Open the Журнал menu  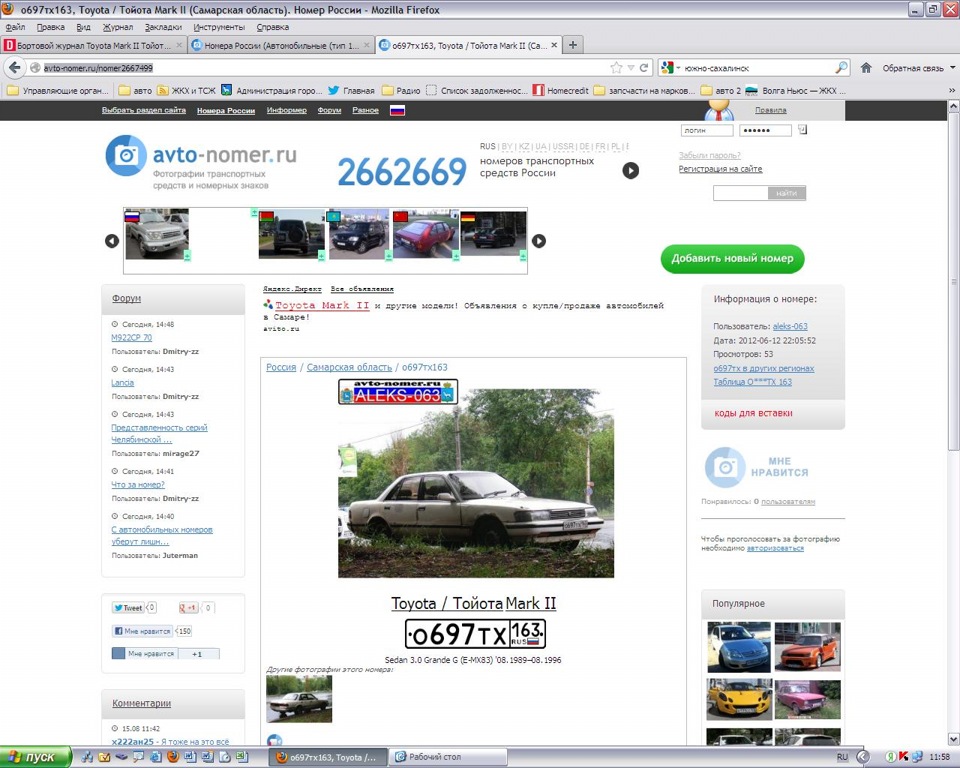pyautogui.click(x=118, y=27)
